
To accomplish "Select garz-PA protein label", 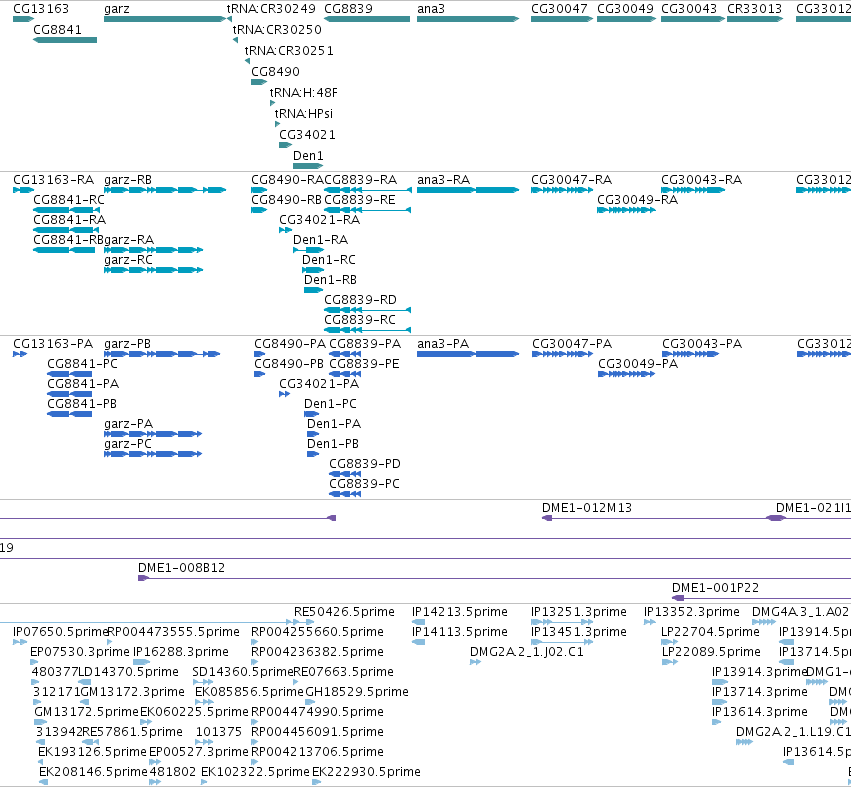I will (x=128, y=424).
